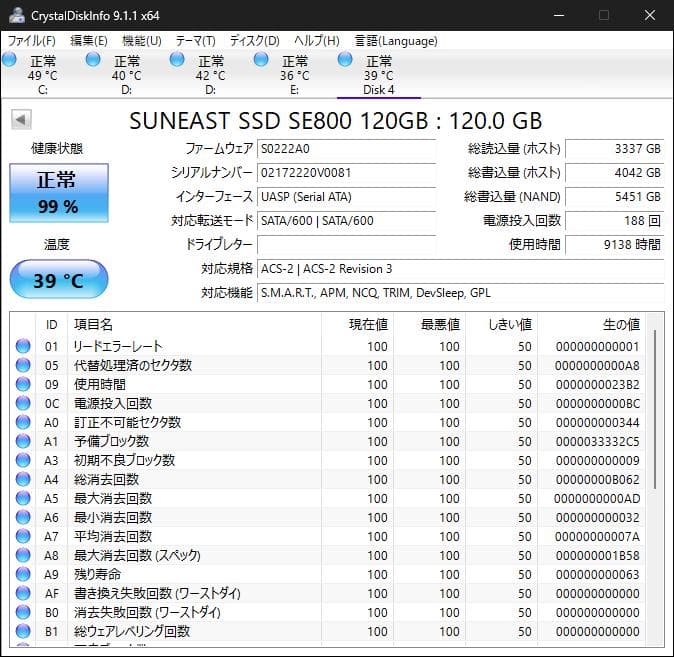This screenshot has width=674, height=657.
Task: Click the previous disk arrow button
Action: 20,120
